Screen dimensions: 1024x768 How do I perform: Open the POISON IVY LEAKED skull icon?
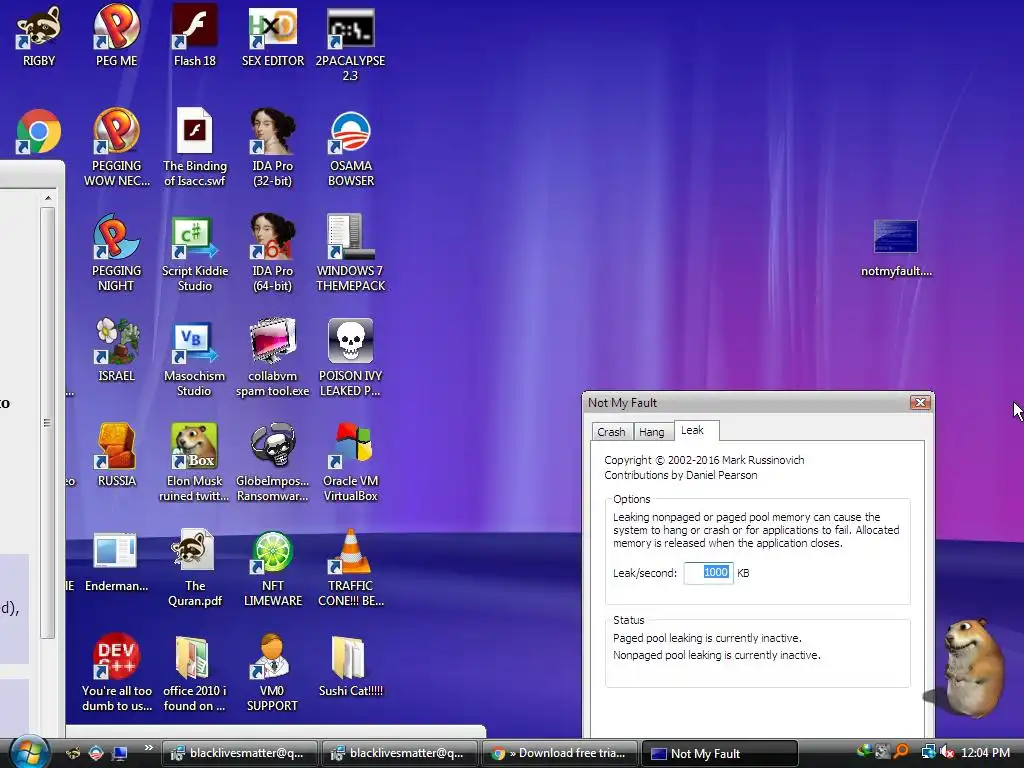point(350,358)
